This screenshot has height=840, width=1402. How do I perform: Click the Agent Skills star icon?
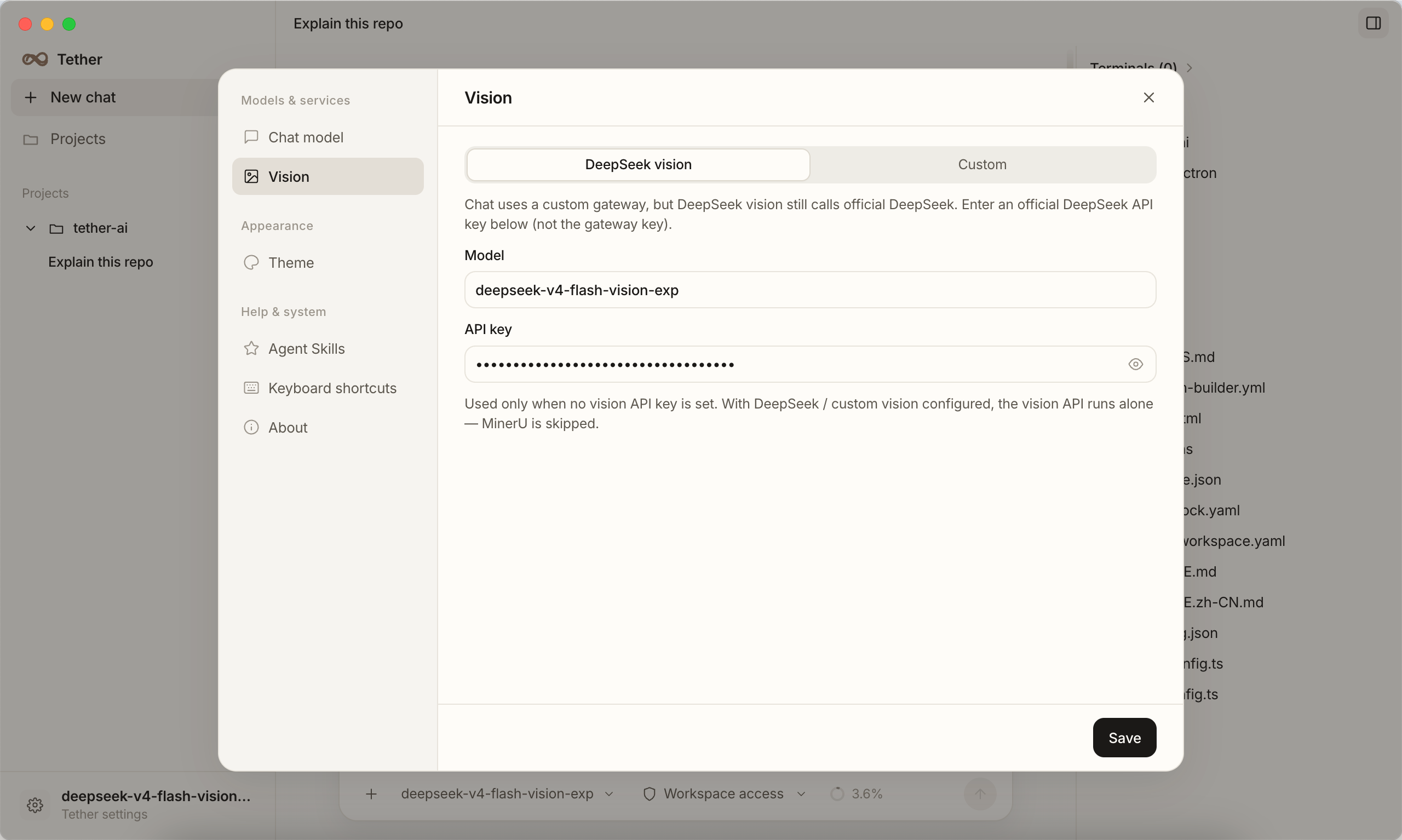tap(251, 349)
